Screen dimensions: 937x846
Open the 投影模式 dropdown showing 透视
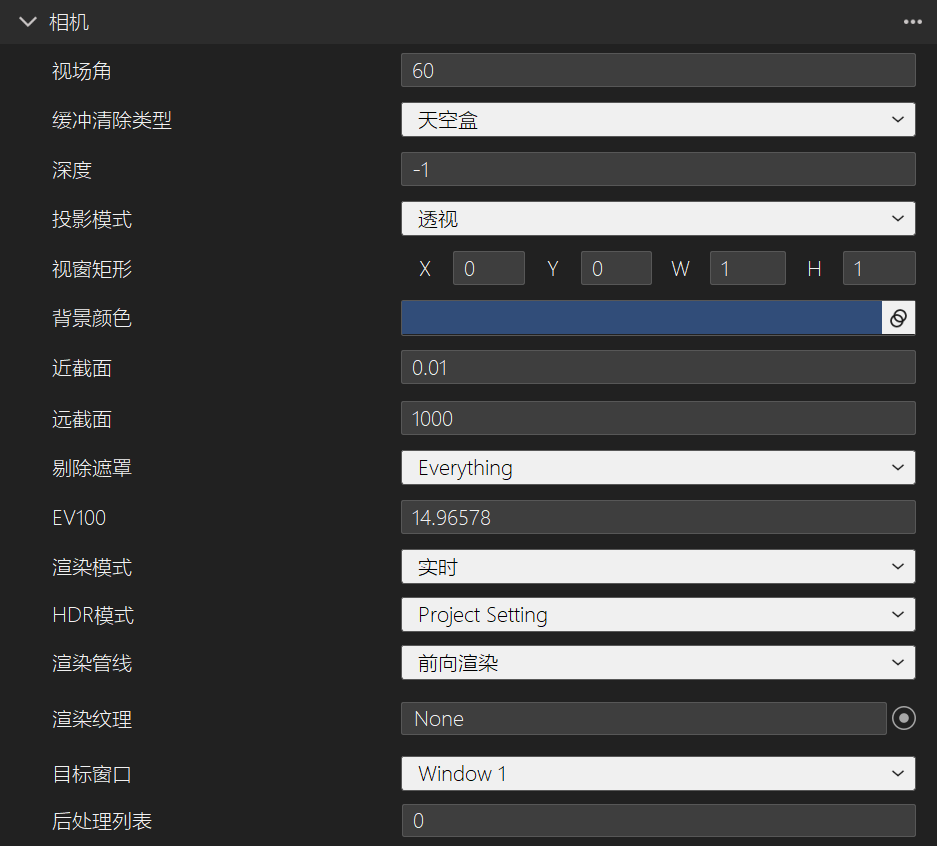tap(658, 219)
